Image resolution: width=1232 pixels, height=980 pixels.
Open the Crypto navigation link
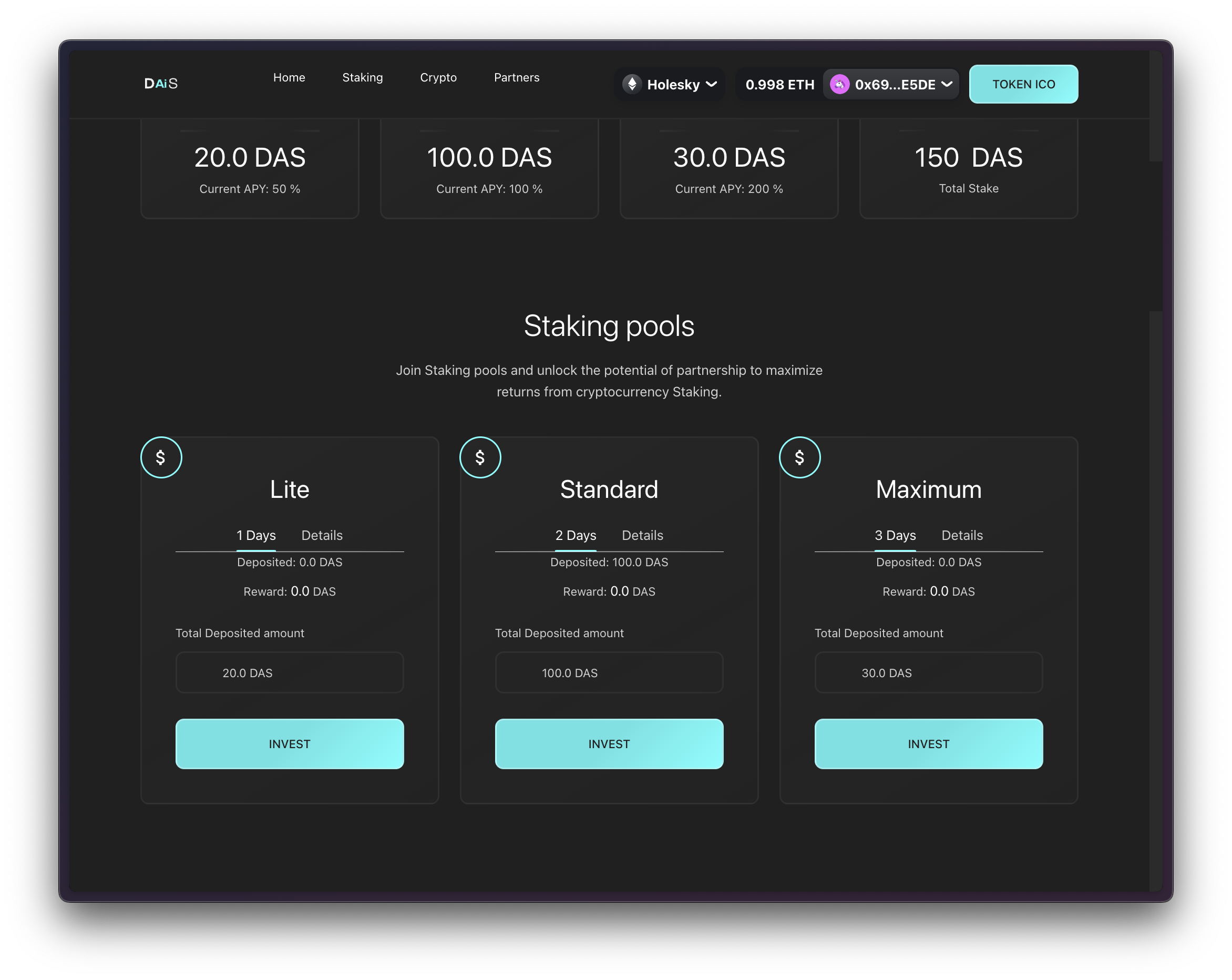coord(438,77)
